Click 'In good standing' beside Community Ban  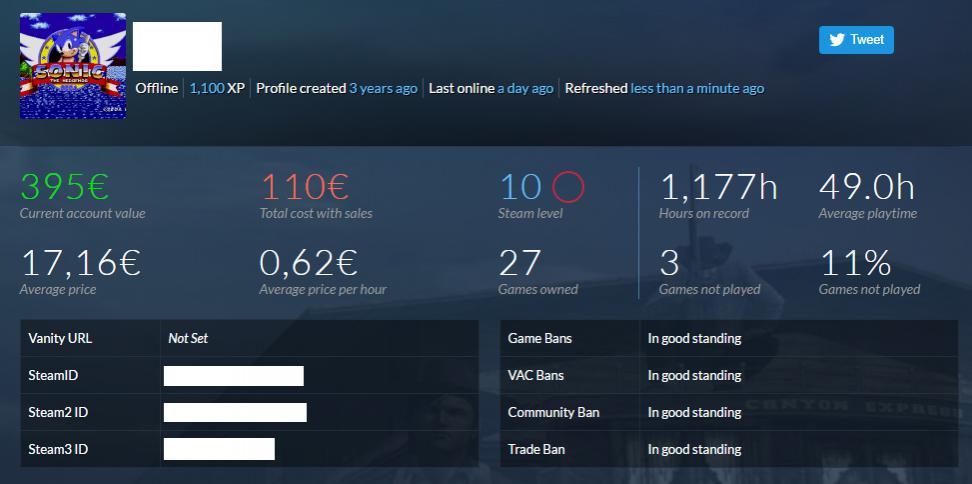tap(694, 412)
